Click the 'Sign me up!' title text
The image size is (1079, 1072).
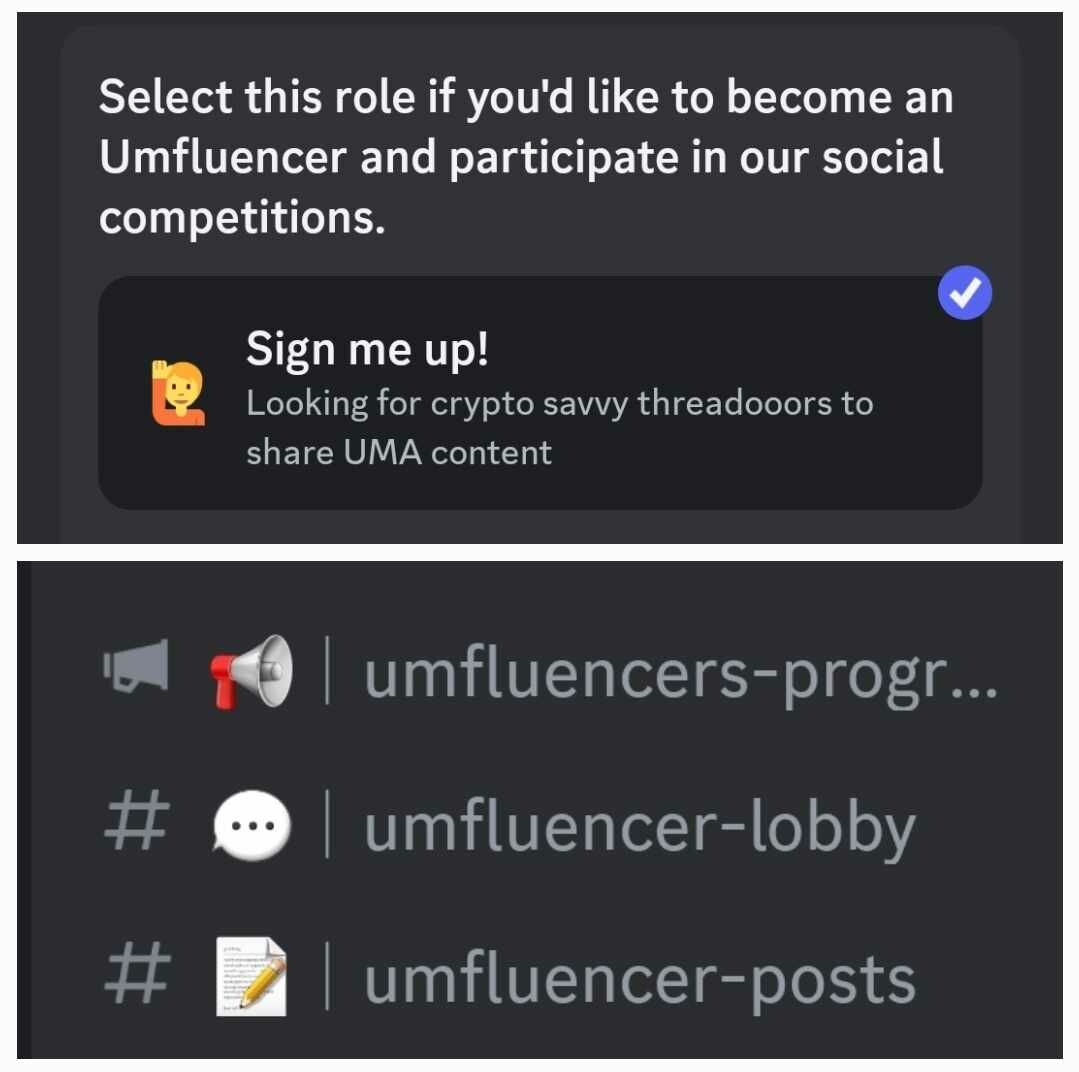[367, 350]
